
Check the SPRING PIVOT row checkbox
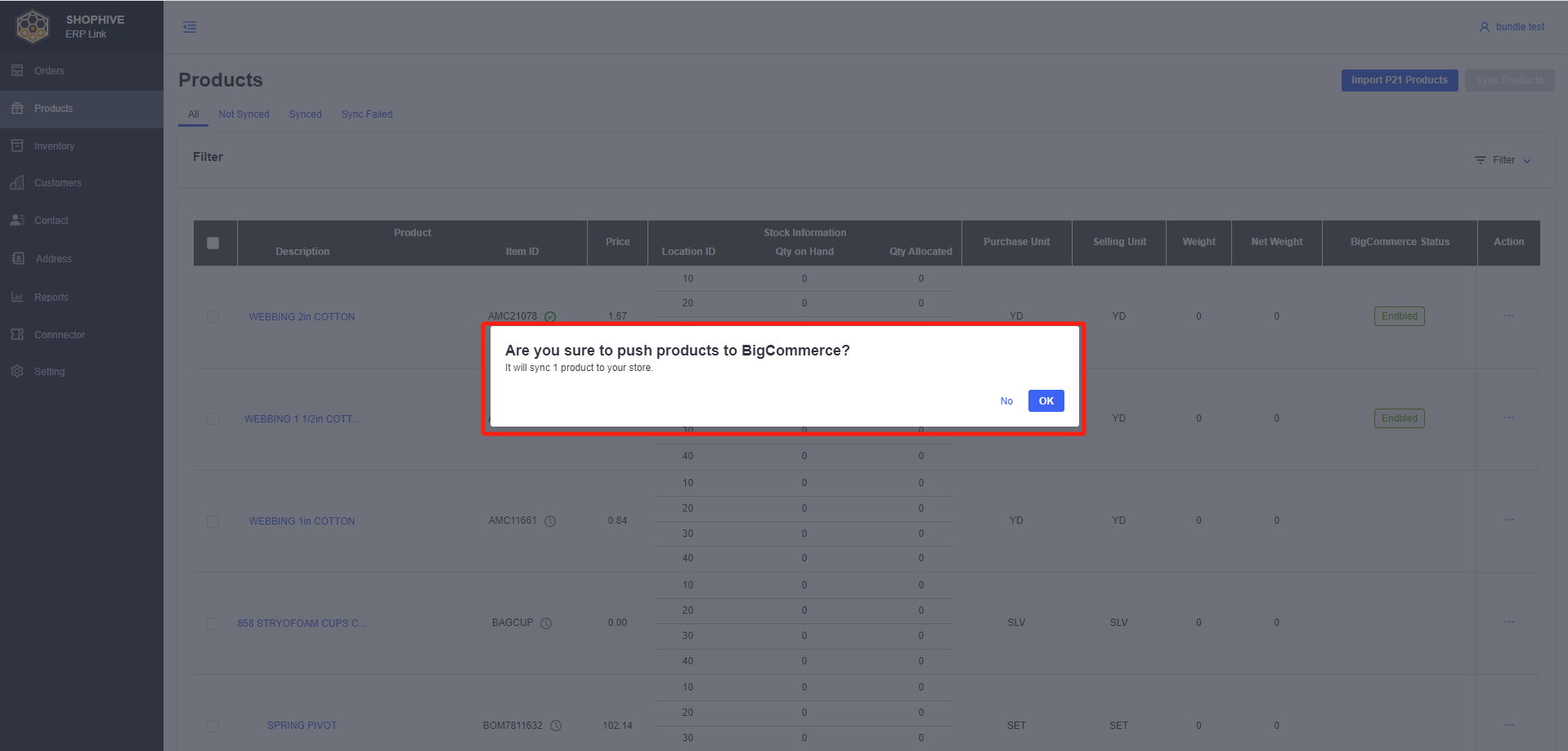[213, 726]
